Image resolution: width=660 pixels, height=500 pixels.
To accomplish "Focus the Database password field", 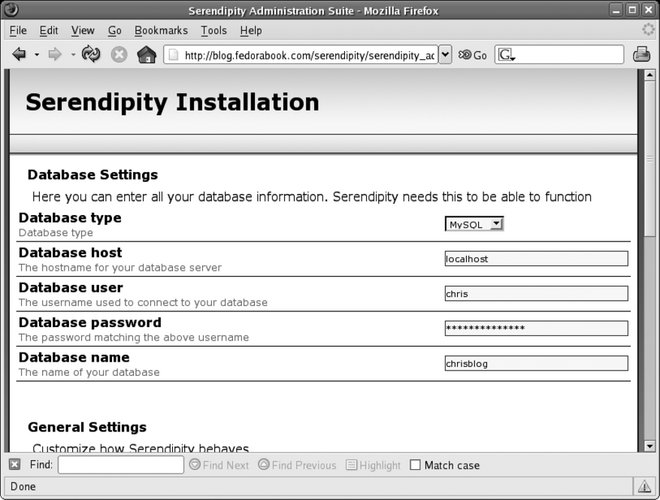I will coord(535,329).
